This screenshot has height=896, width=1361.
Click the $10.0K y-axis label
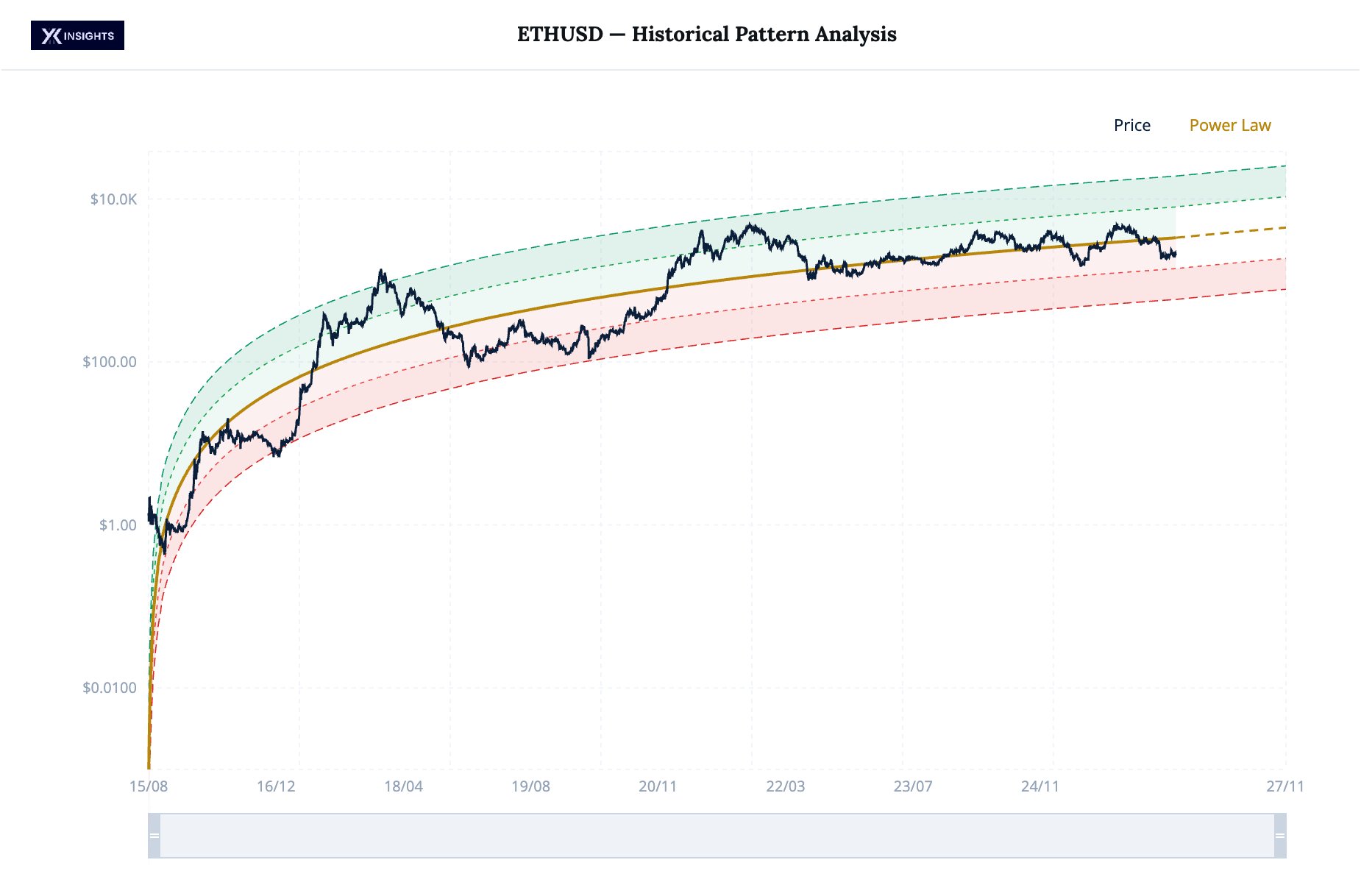pos(113,199)
